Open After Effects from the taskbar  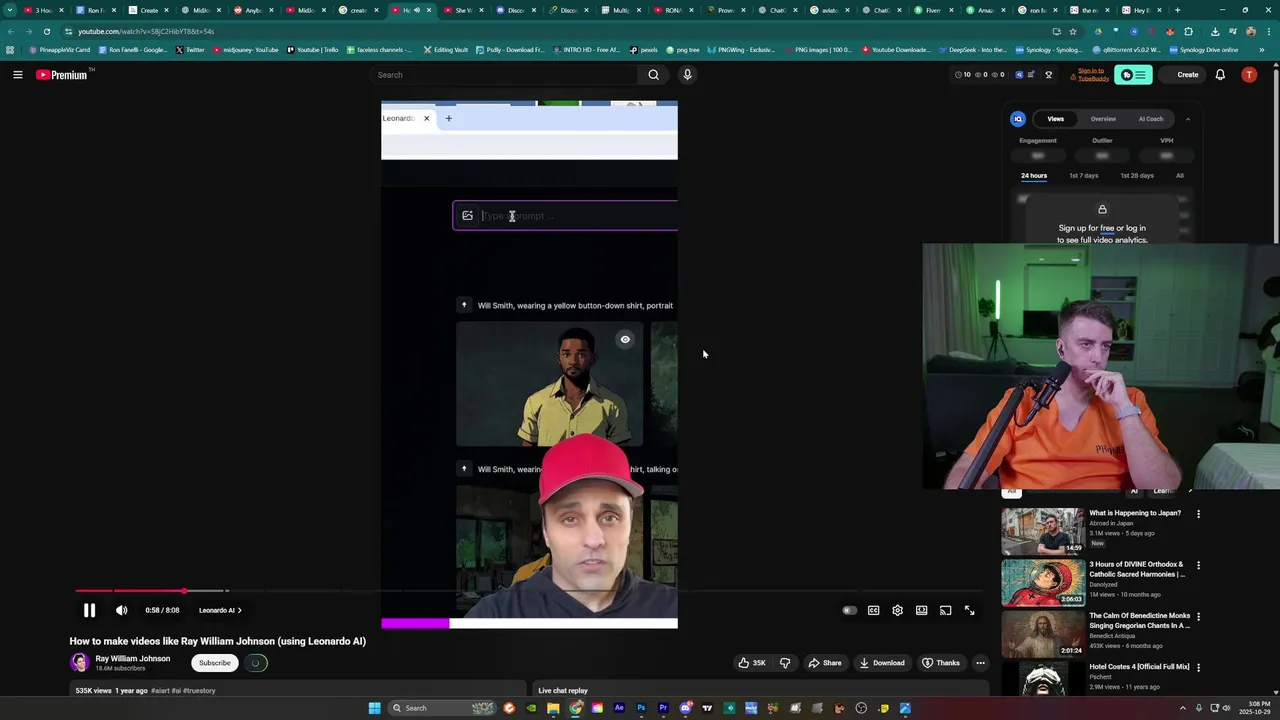(619, 708)
